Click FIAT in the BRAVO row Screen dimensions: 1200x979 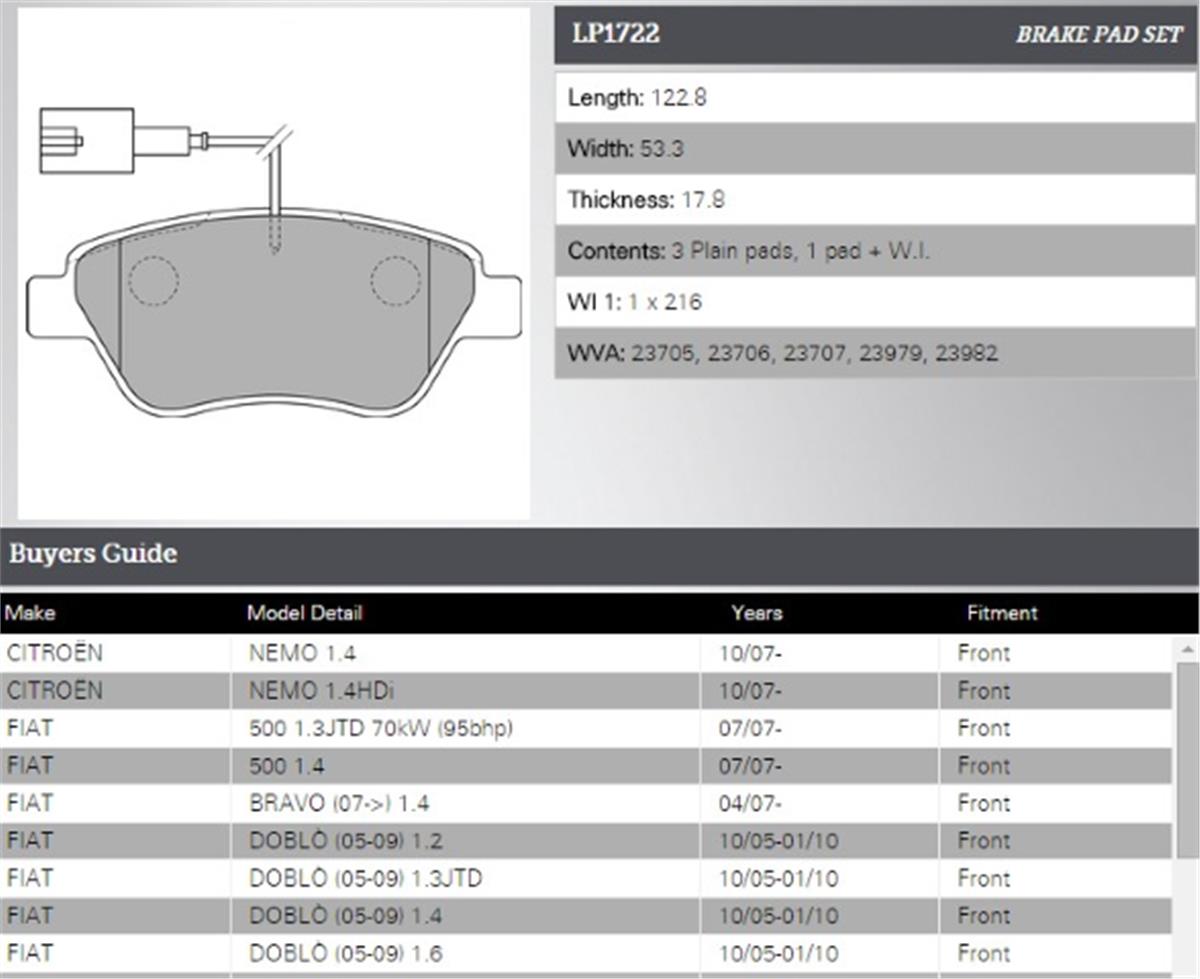pyautogui.click(x=30, y=804)
